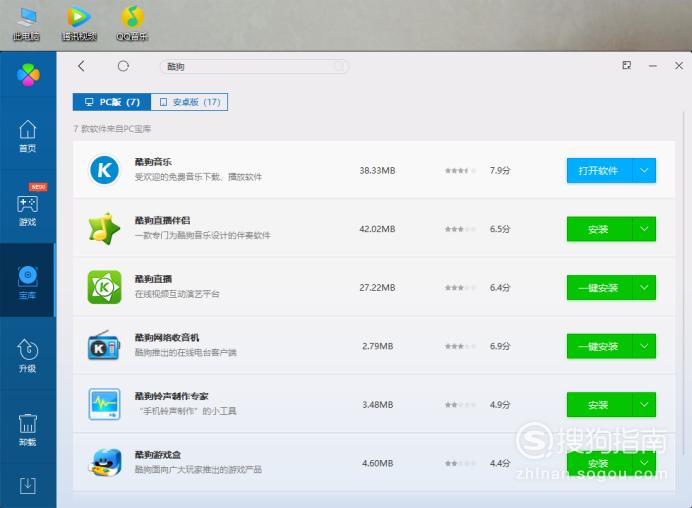Click the 4.9分 rating of 酷狗铃声制作专家

(500, 405)
